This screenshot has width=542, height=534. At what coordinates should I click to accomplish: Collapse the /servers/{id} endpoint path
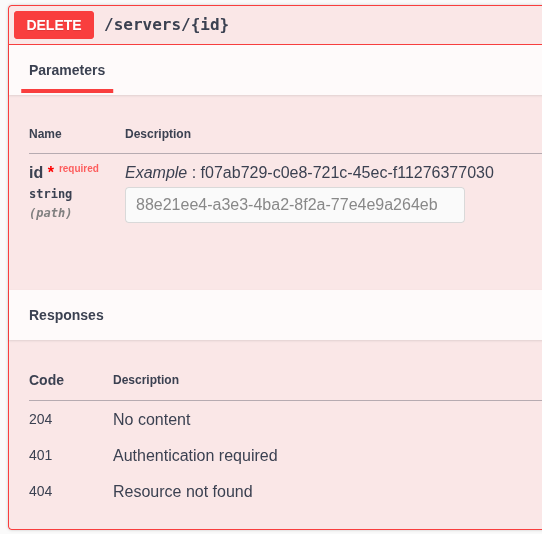[166, 25]
